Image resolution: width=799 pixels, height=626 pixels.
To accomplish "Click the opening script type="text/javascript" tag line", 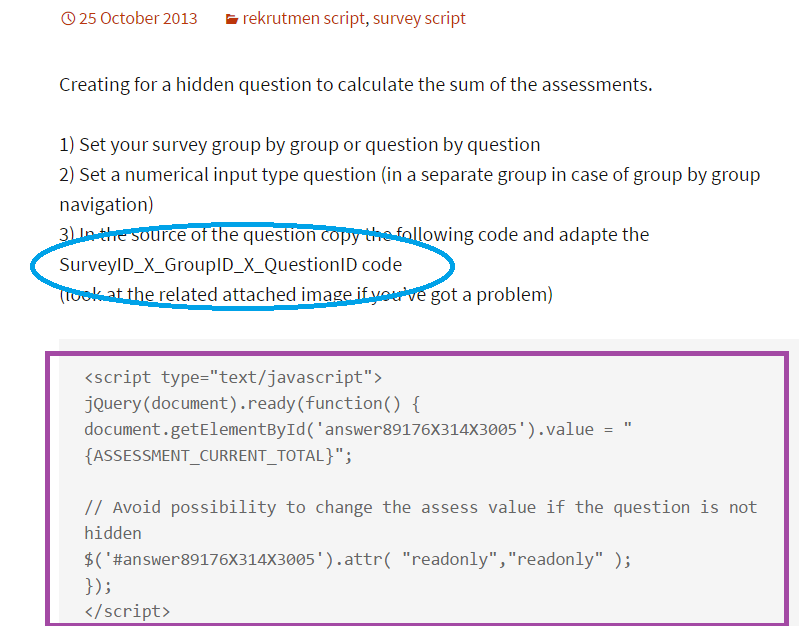I will [x=233, y=377].
